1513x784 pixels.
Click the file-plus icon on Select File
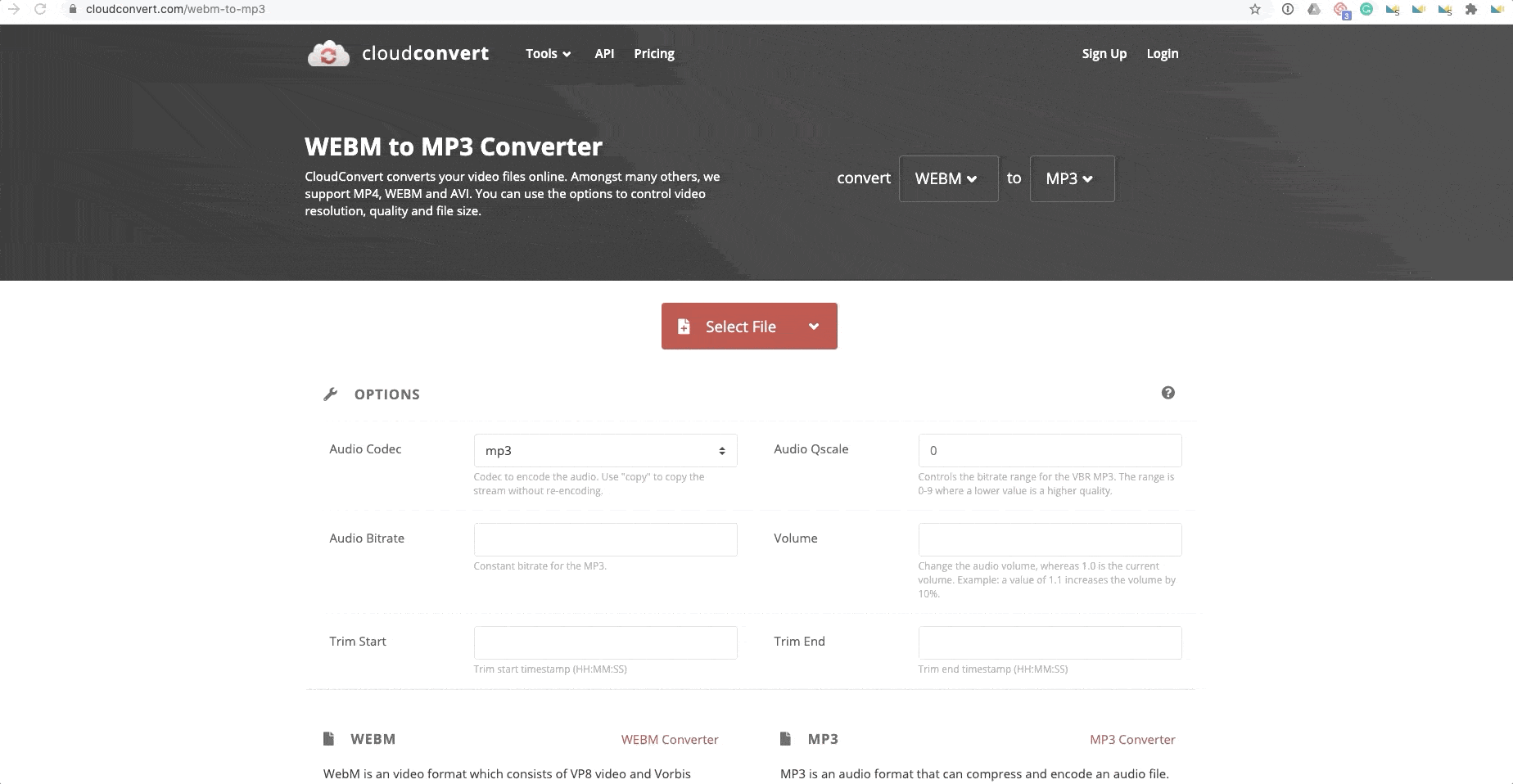pos(684,327)
